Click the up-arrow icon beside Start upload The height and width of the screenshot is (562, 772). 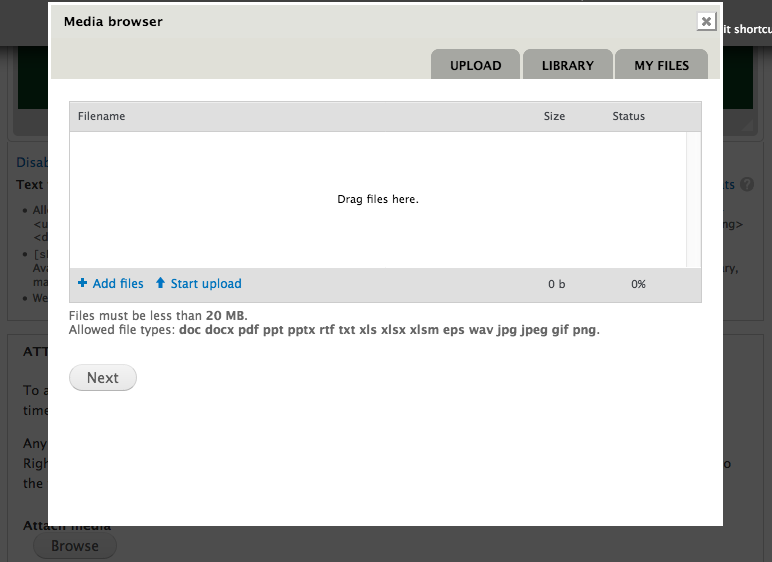(x=160, y=284)
